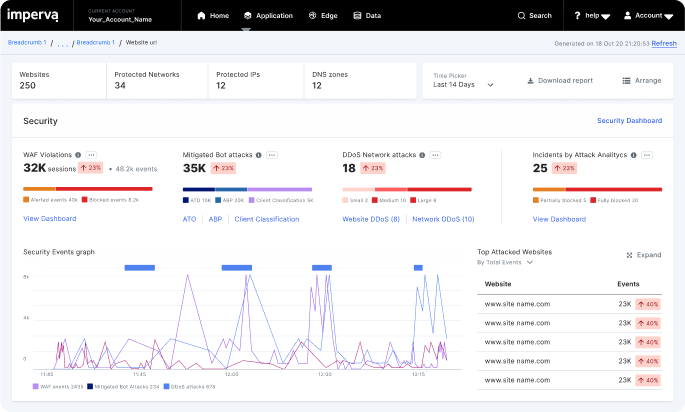Image resolution: width=685 pixels, height=412 pixels.
Task: Click the Download report icon
Action: [x=531, y=80]
